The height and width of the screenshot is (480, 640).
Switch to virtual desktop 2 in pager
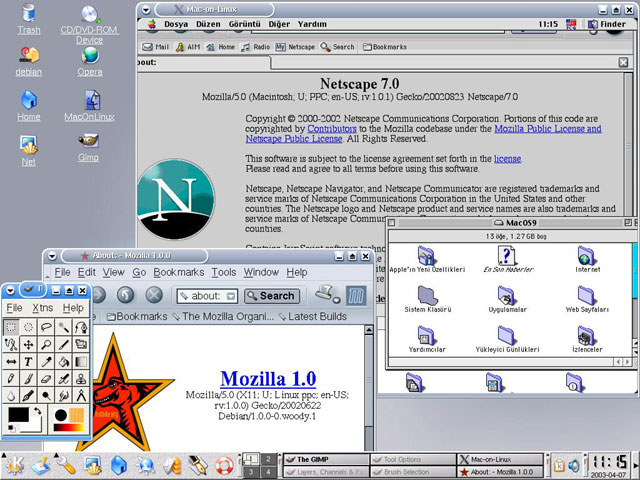(268, 458)
